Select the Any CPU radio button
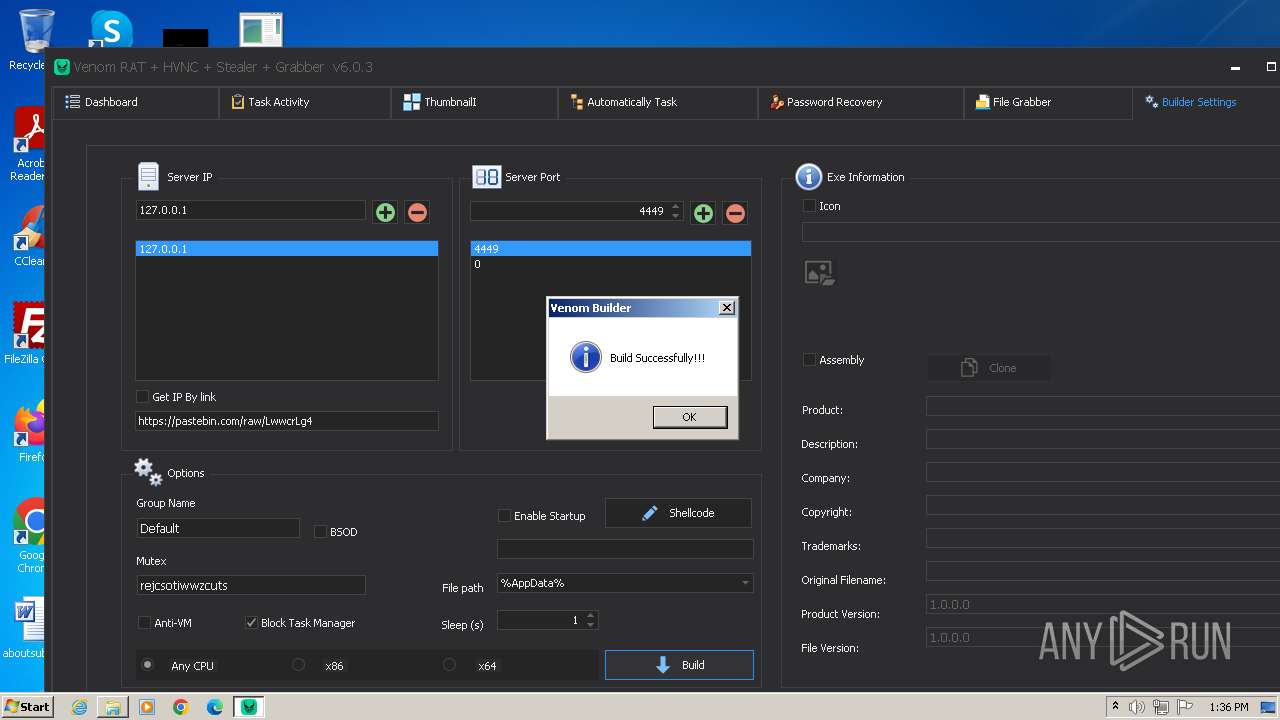Image resolution: width=1280 pixels, height=720 pixels. click(x=148, y=665)
